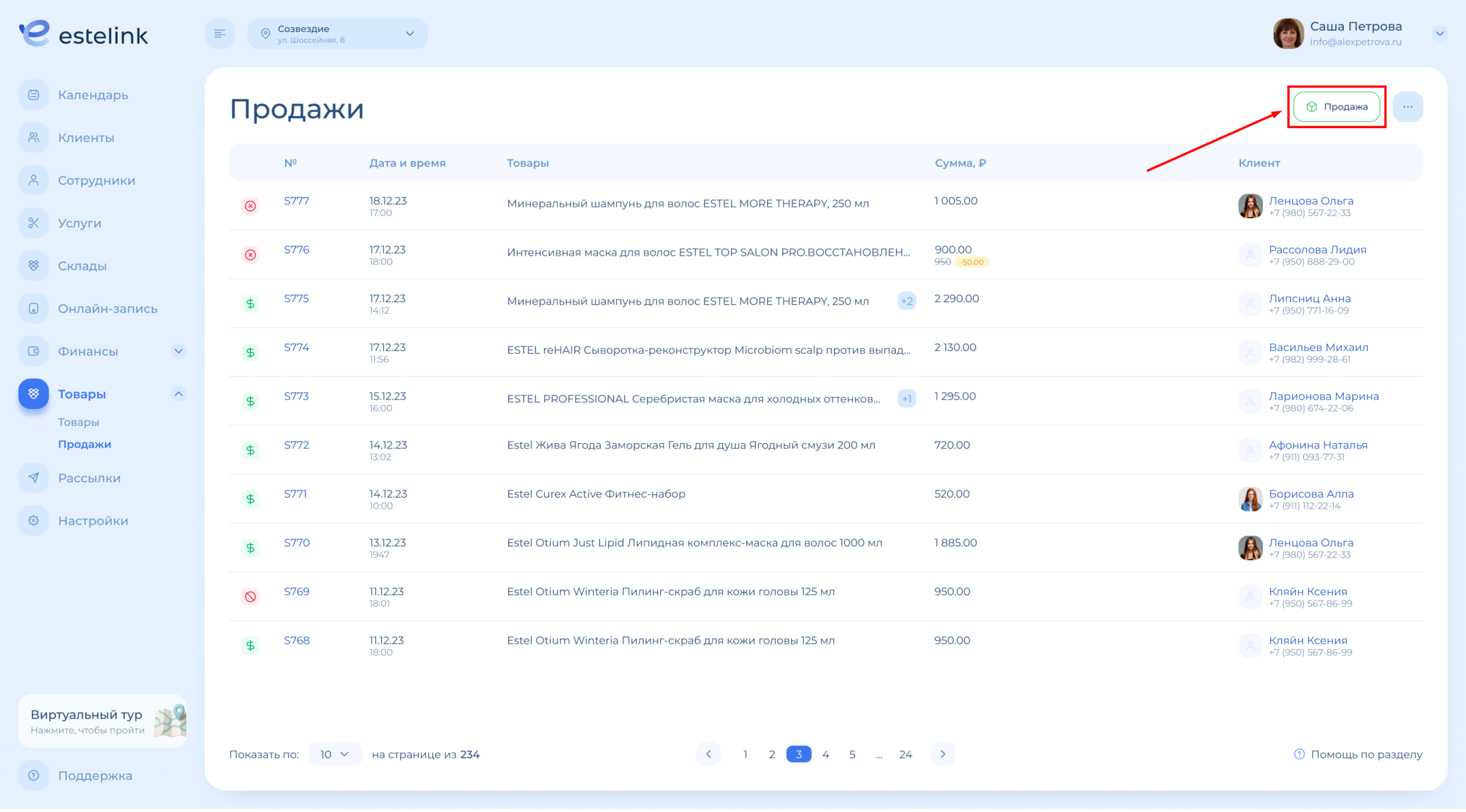Screen dimensions: 1466x812
Task: Toggle the sidebar collapse menu icon
Action: point(220,33)
